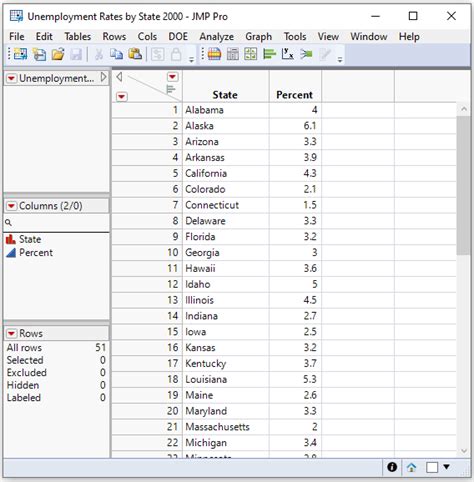Select State in the Columns list
The image size is (474, 482).
30,239
